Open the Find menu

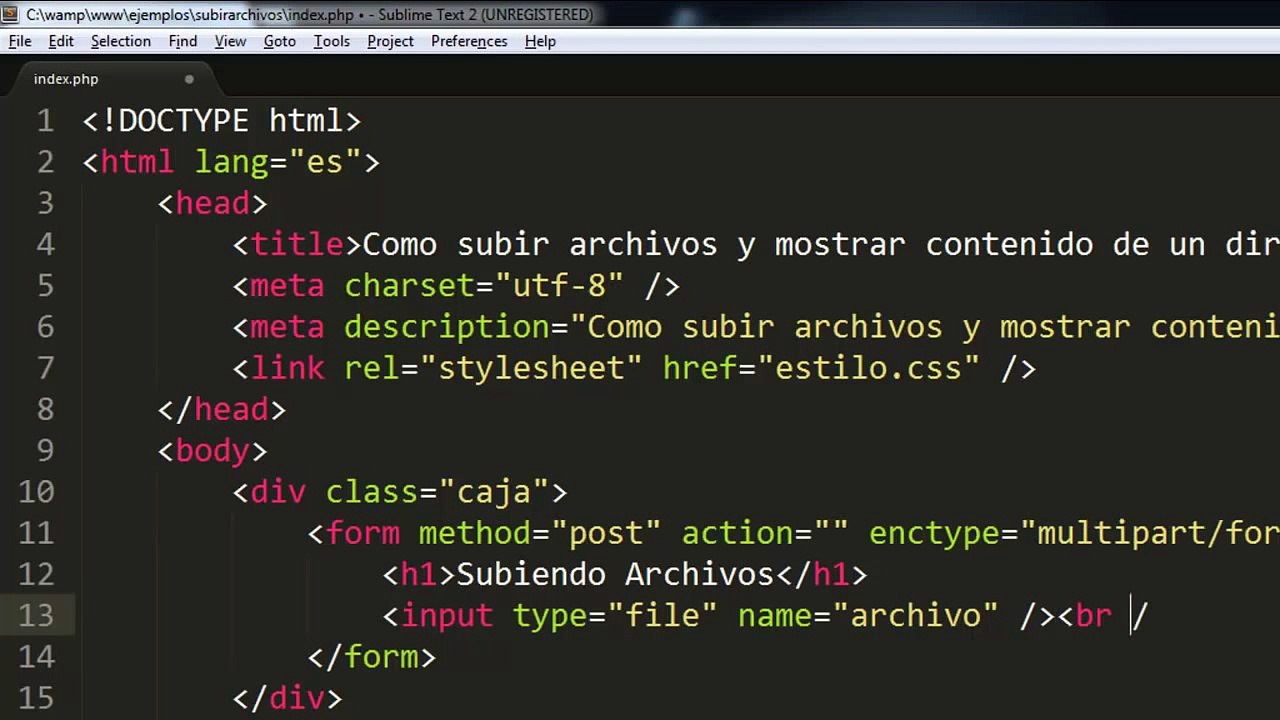183,41
